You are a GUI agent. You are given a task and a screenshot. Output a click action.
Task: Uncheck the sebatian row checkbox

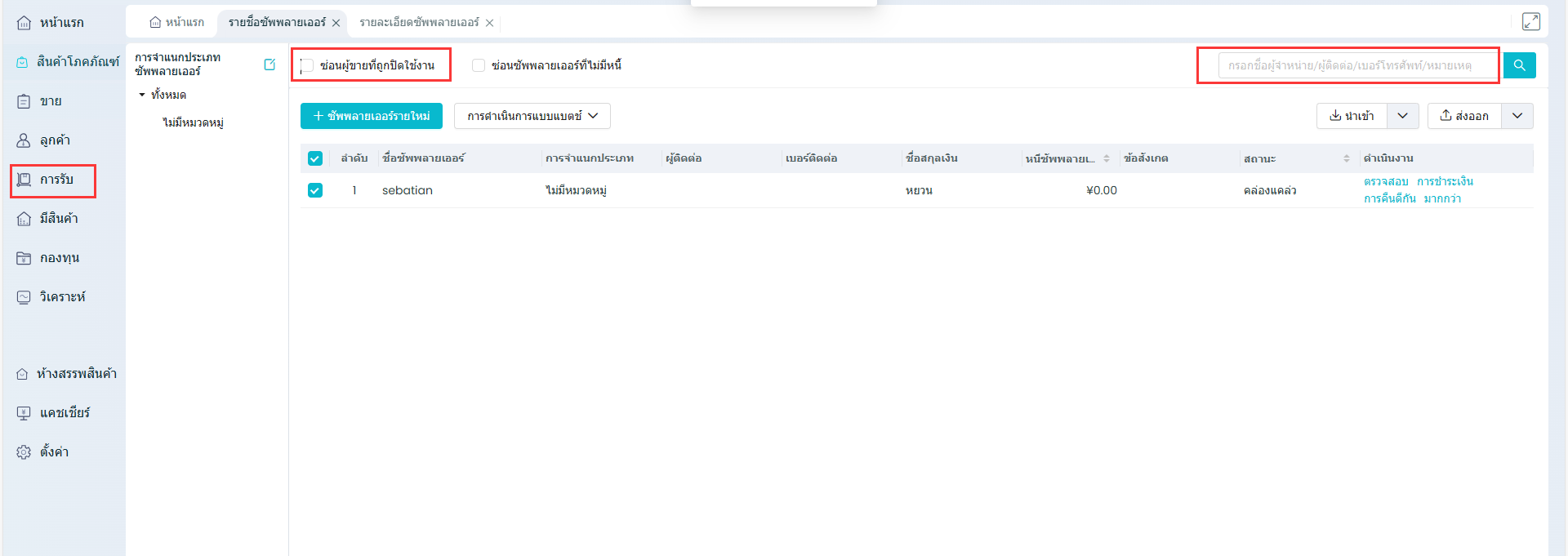[315, 190]
